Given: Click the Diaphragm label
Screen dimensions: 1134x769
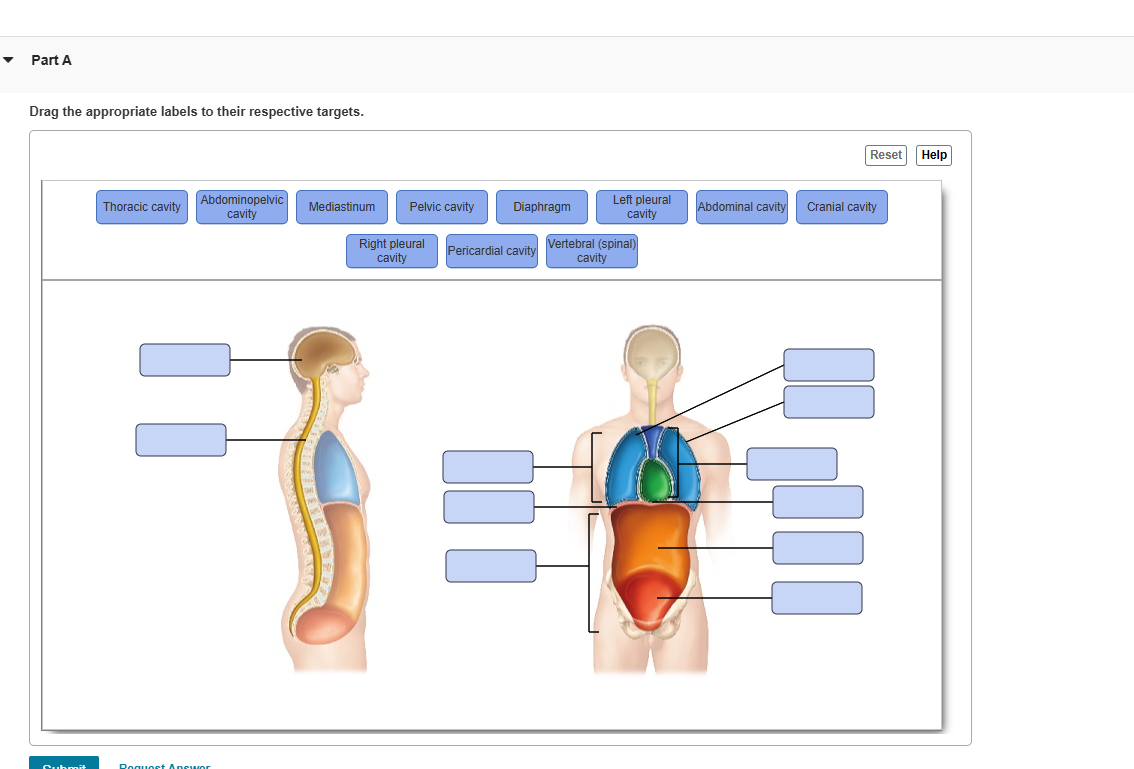Looking at the screenshot, I should (x=542, y=207).
